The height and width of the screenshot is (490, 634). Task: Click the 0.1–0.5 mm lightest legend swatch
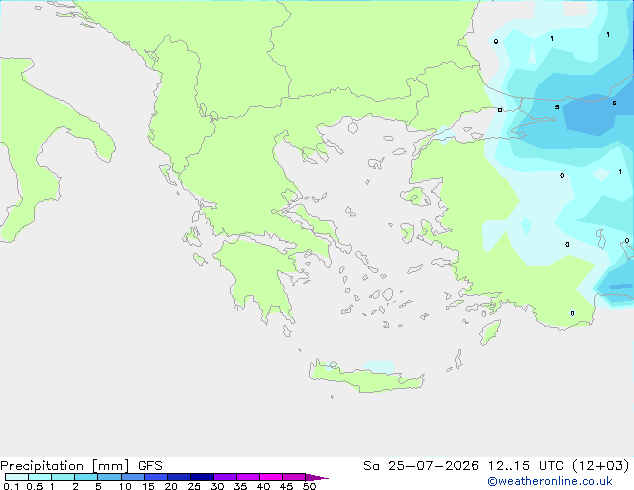pos(17,477)
